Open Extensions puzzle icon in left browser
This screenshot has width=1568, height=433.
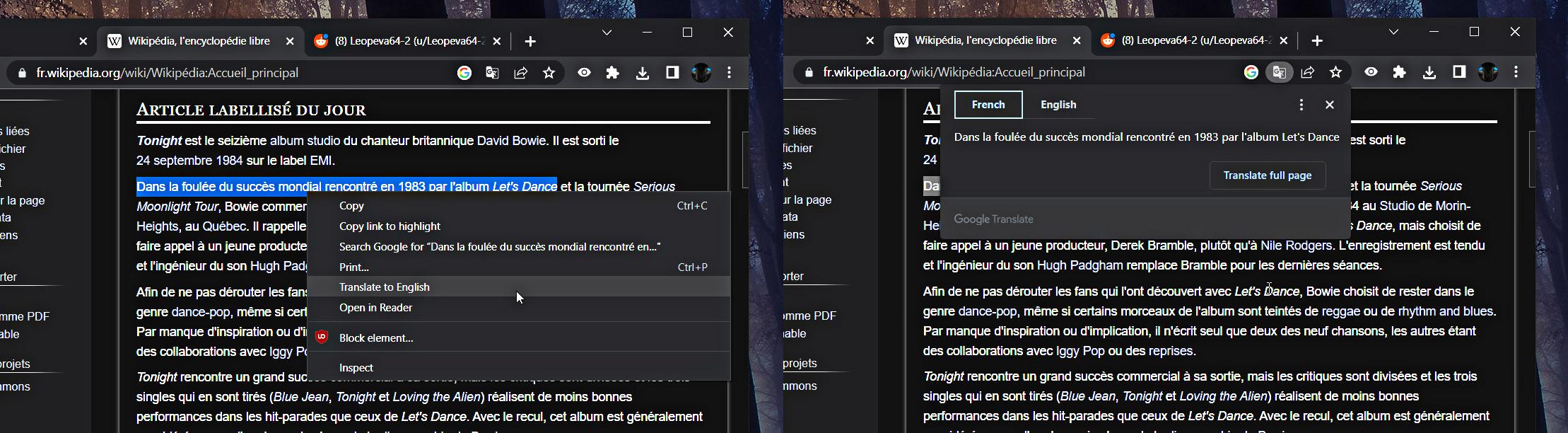click(613, 72)
